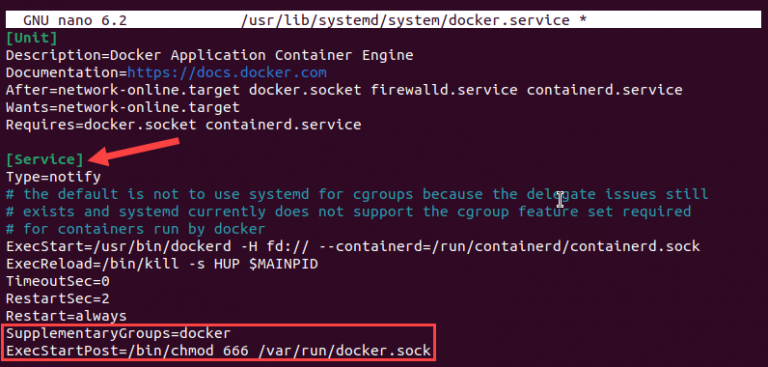
Task: Click the After=network-online.target line
Action: coord(344,90)
